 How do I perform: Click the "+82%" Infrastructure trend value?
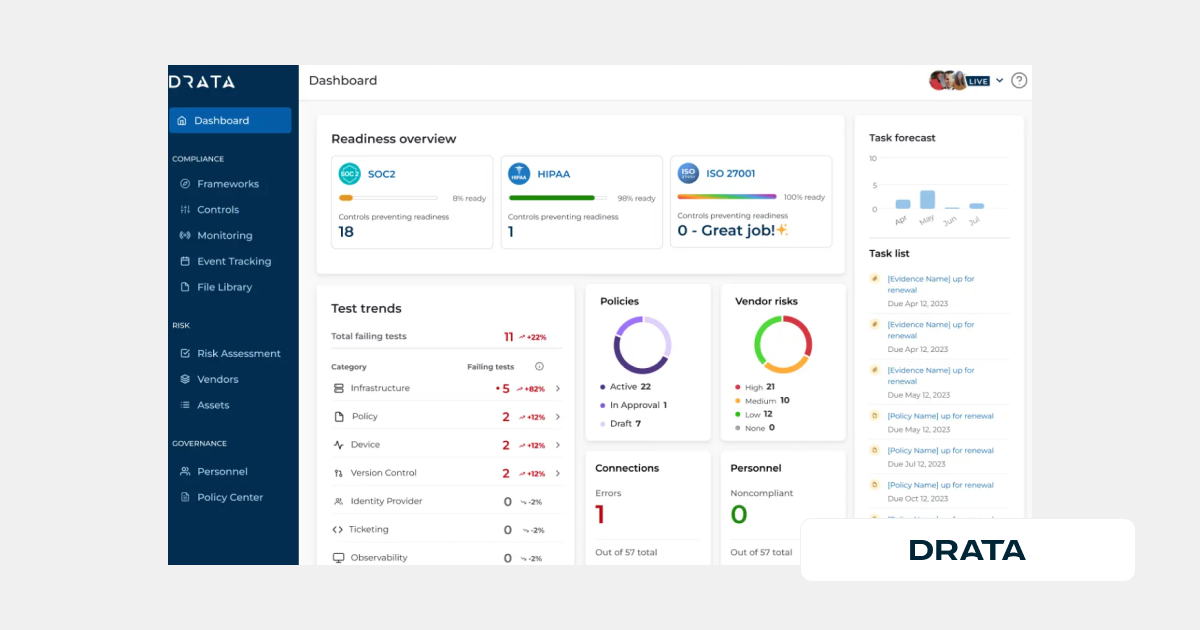pos(531,389)
